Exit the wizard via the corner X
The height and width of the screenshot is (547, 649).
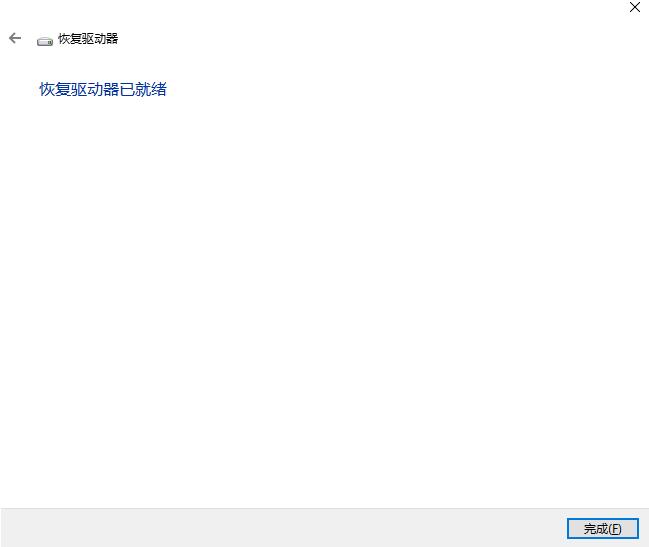pos(635,7)
